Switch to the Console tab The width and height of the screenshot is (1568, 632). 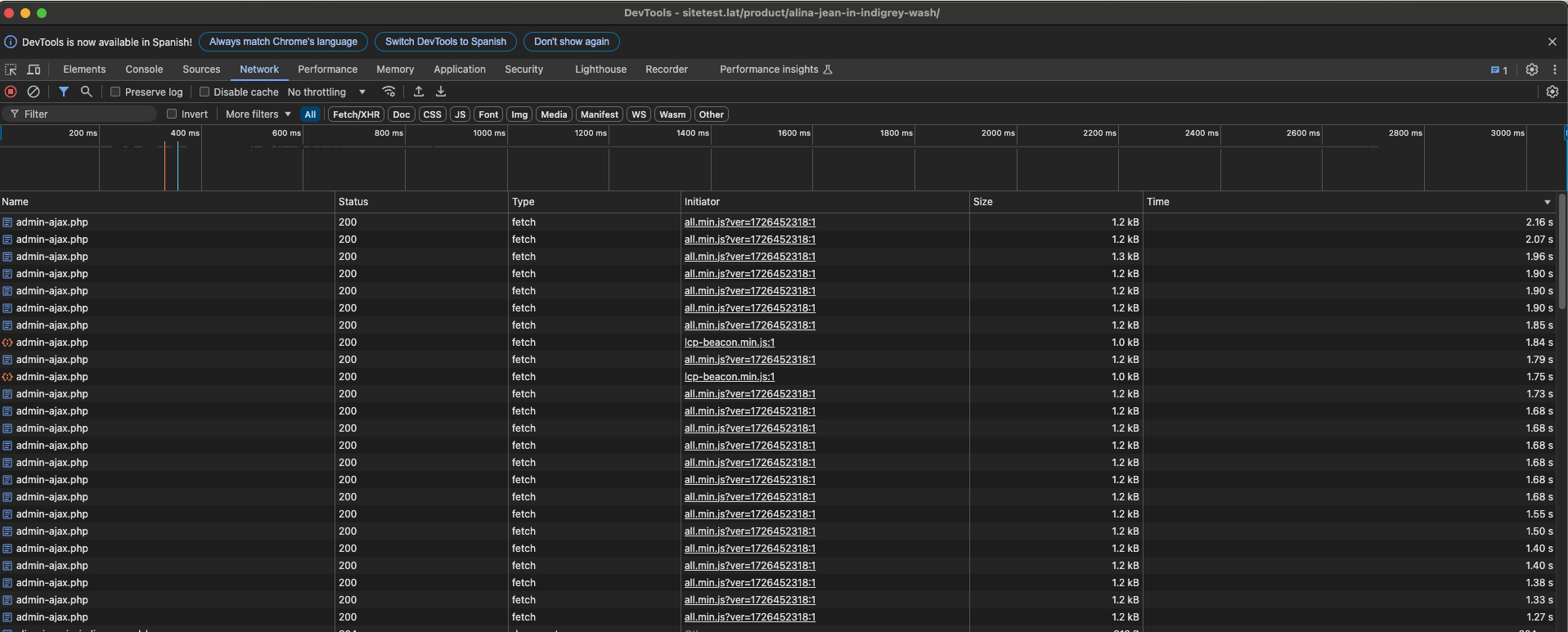tap(144, 69)
